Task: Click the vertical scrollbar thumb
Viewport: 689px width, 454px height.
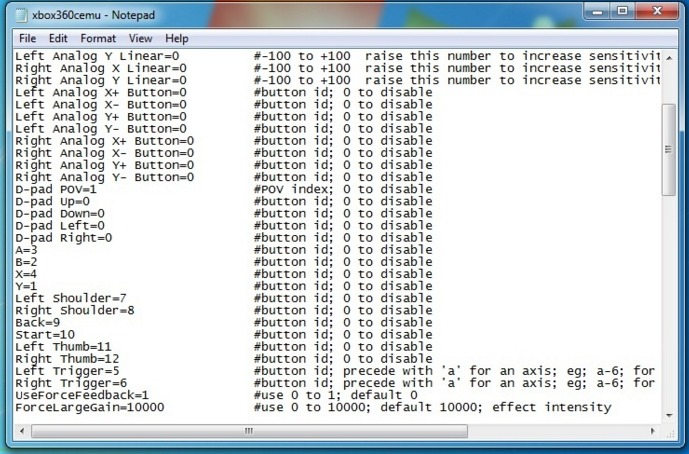Action: coord(669,149)
